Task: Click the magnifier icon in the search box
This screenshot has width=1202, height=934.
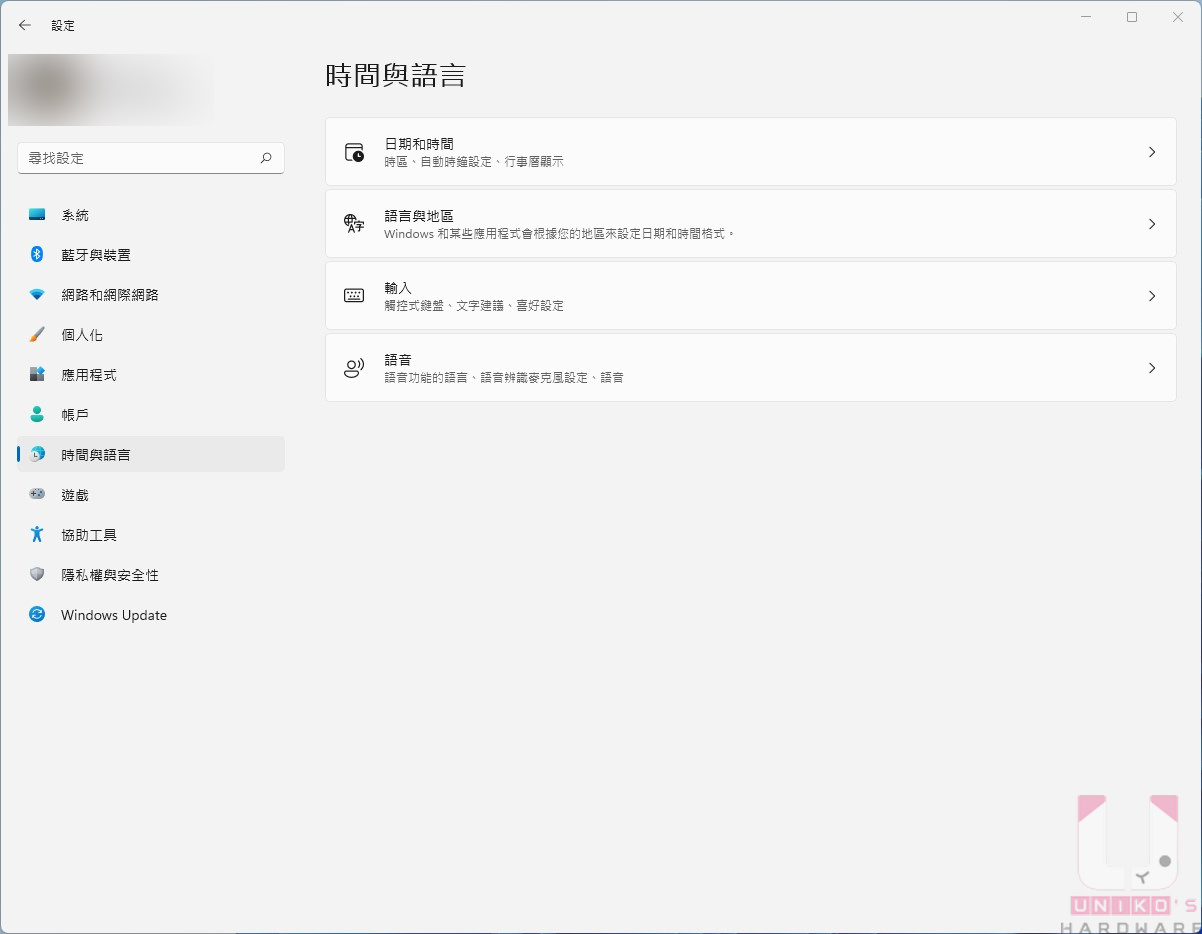Action: pos(266,158)
